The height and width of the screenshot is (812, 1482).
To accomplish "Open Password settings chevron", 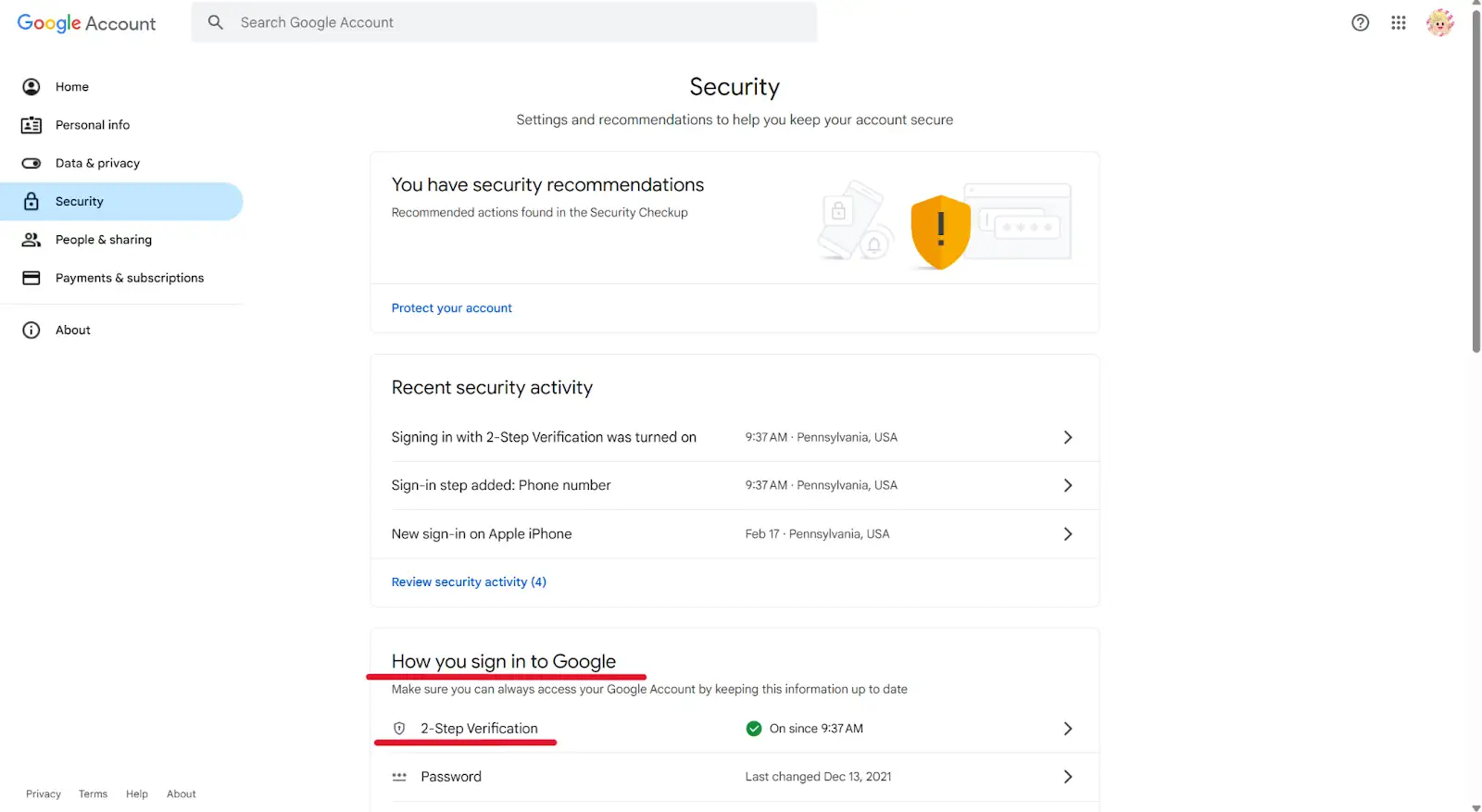I will pyautogui.click(x=1068, y=777).
